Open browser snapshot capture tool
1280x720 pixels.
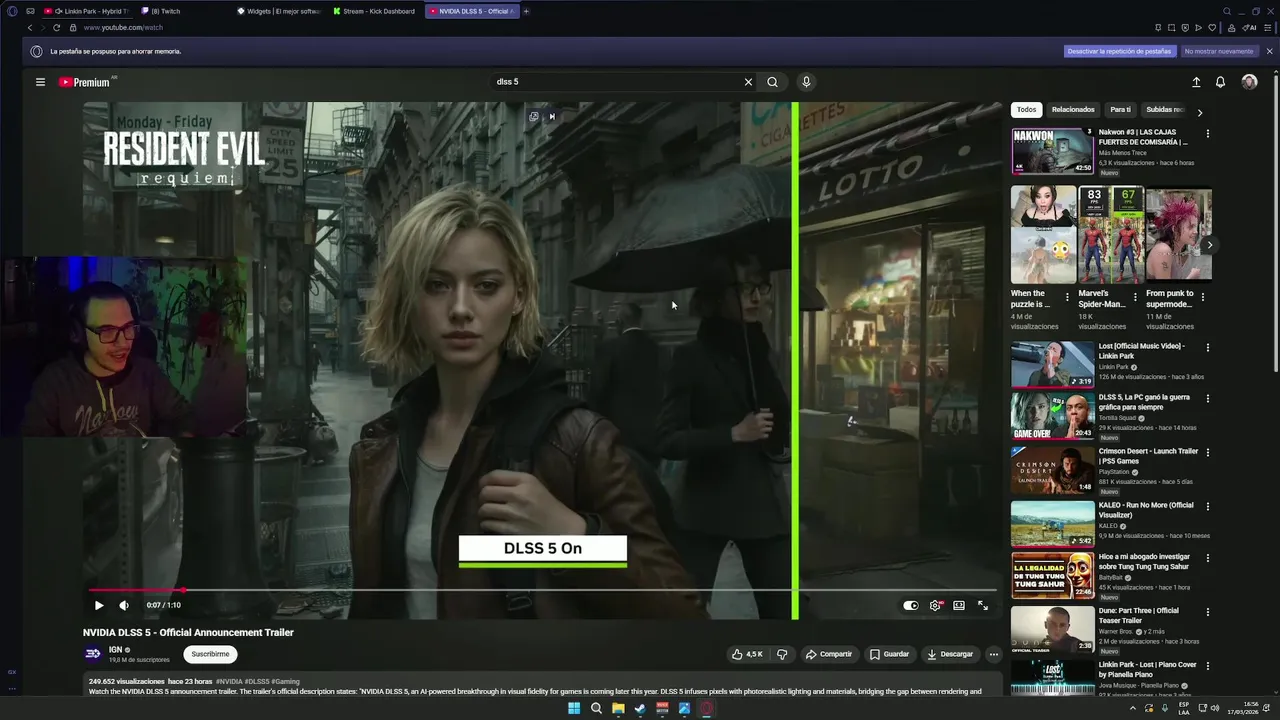(x=1171, y=27)
